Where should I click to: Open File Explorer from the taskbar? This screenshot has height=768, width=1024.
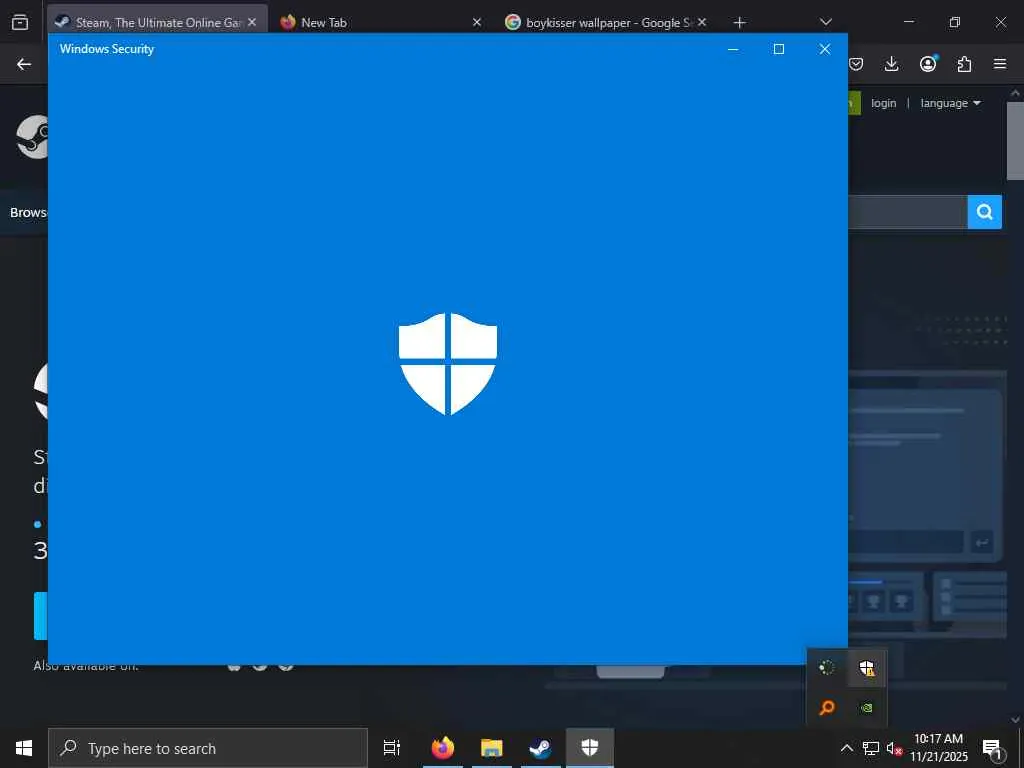pyautogui.click(x=492, y=748)
